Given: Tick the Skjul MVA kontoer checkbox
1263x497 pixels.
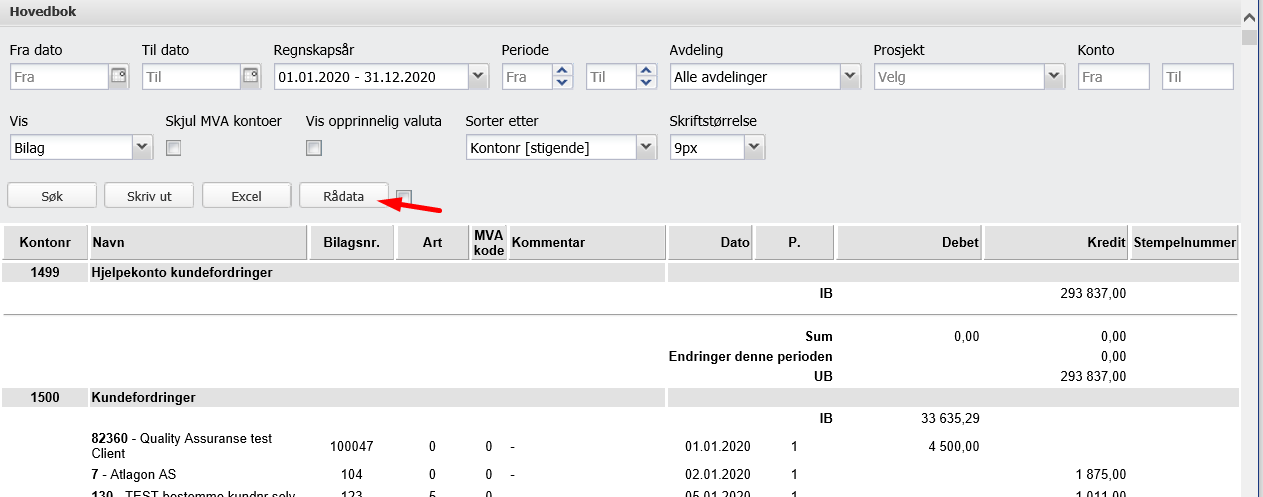Looking at the screenshot, I should point(173,148).
